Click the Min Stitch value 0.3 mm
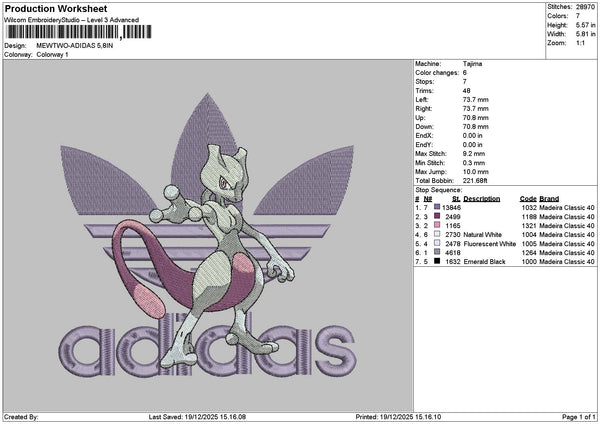This screenshot has width=600, height=424. pyautogui.click(x=474, y=163)
